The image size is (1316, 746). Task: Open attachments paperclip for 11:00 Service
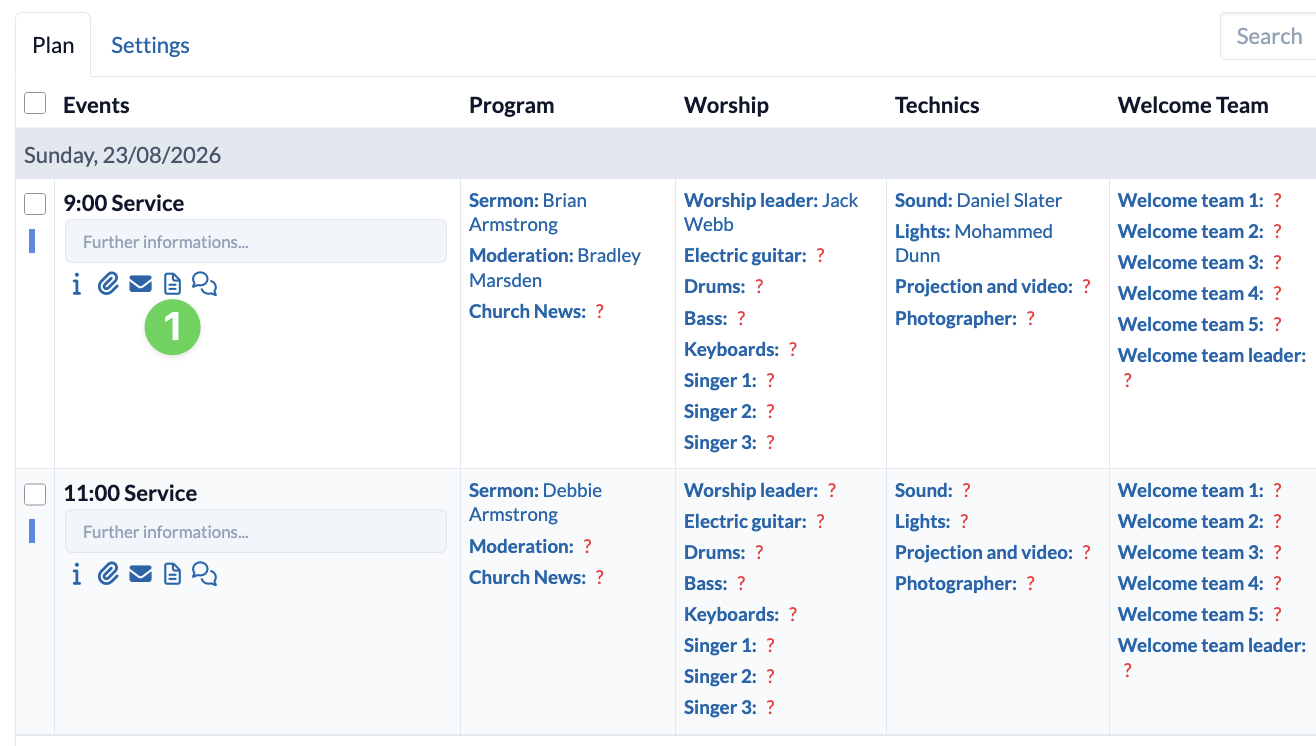pos(108,574)
